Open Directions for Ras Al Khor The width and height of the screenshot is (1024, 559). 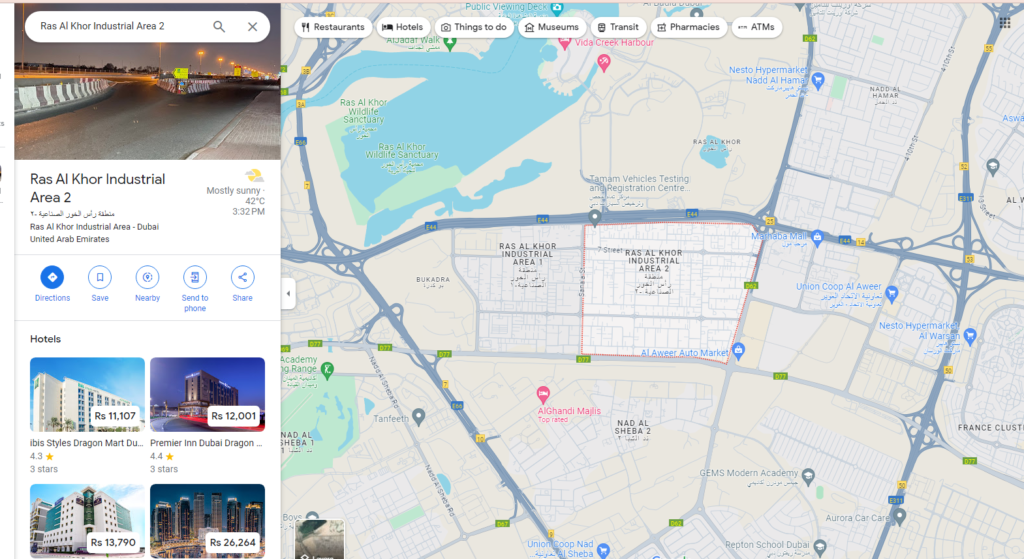click(52, 277)
